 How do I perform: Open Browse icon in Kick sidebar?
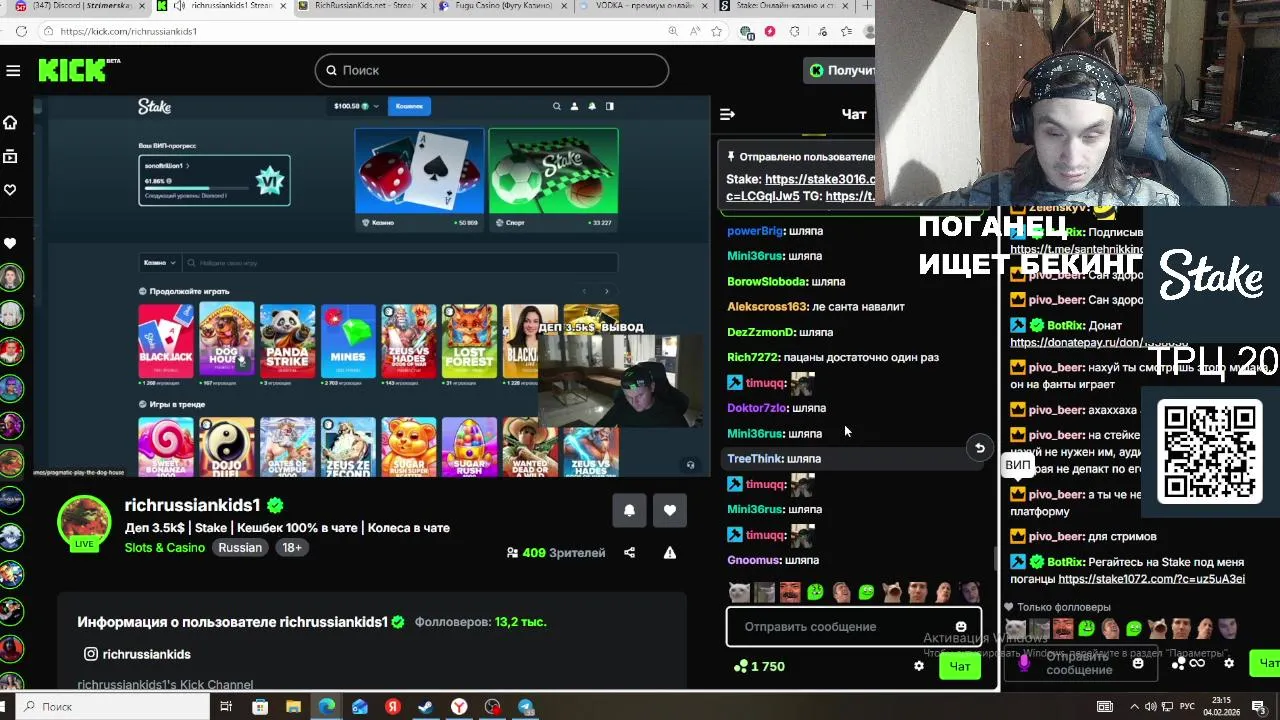10,156
